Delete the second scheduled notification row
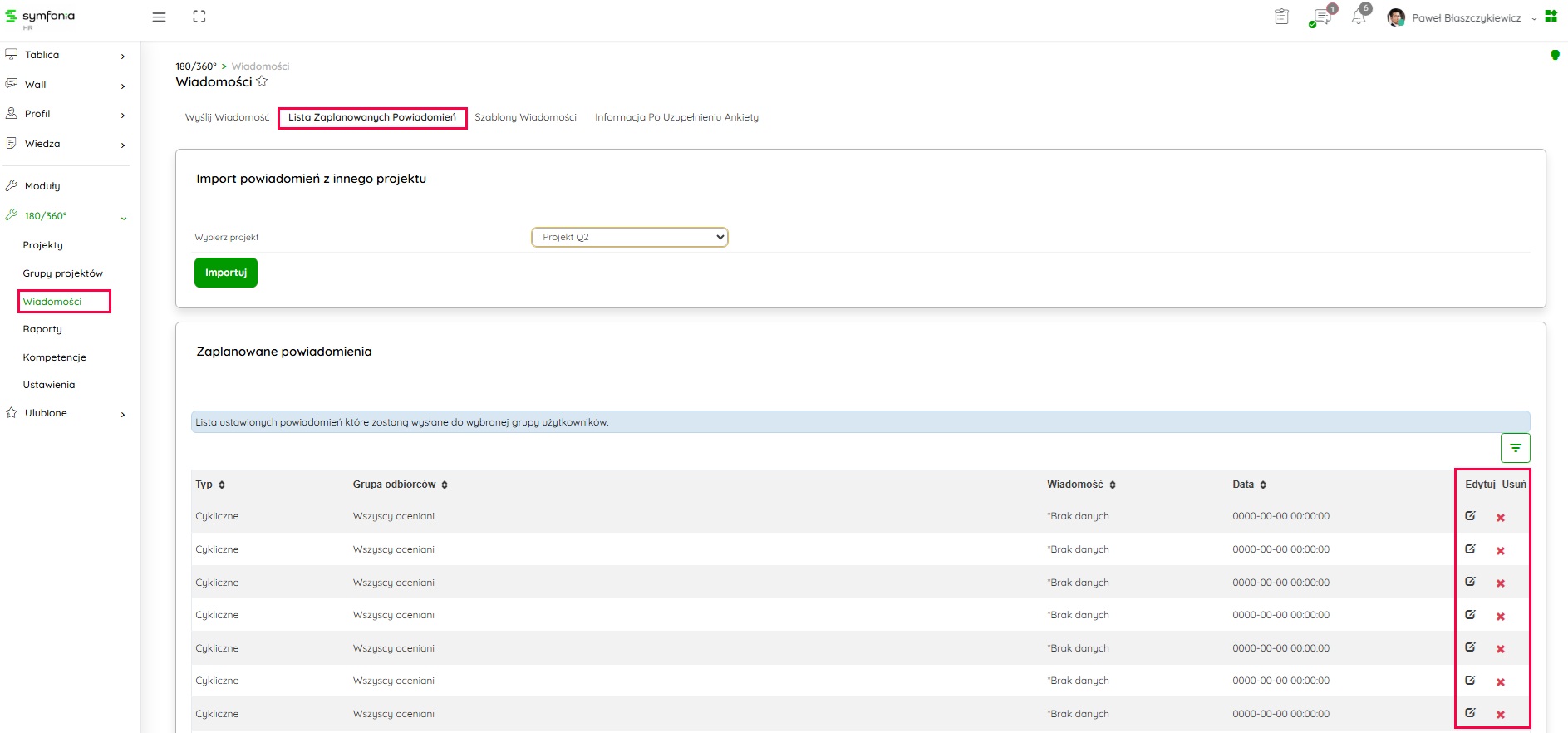 point(1501,550)
